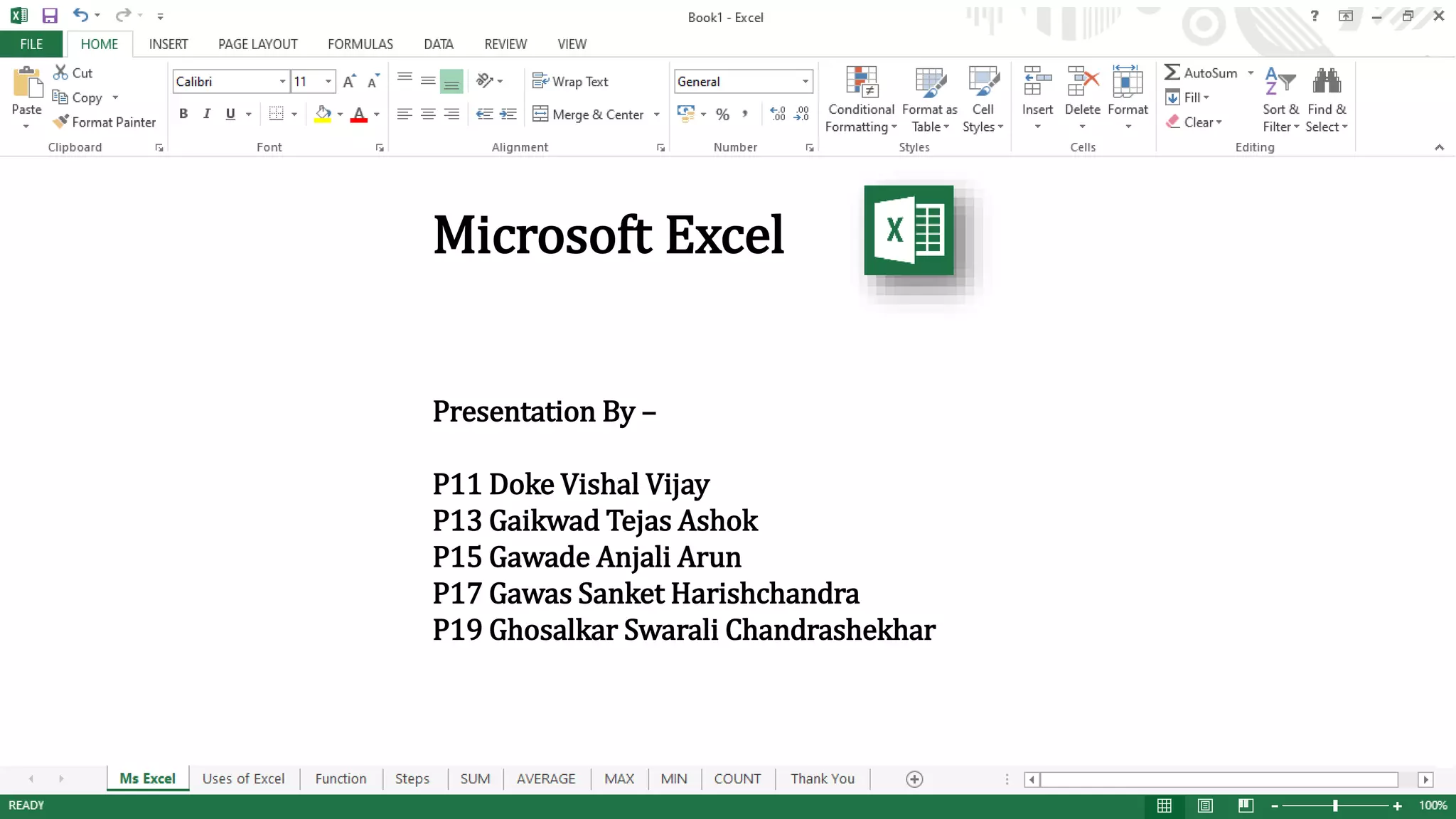Click the Insert cells icon
The height and width of the screenshot is (819, 1456).
1037,82
